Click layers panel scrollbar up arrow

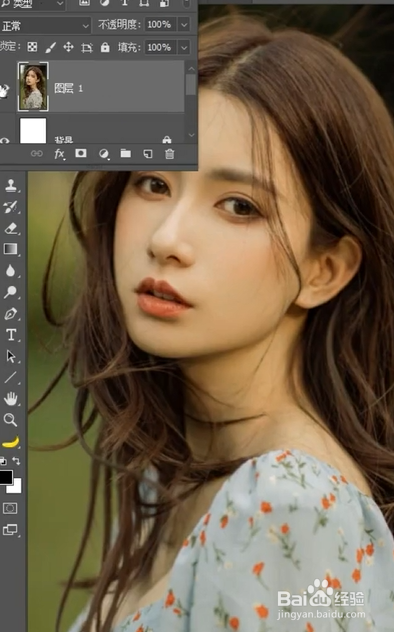click(191, 69)
